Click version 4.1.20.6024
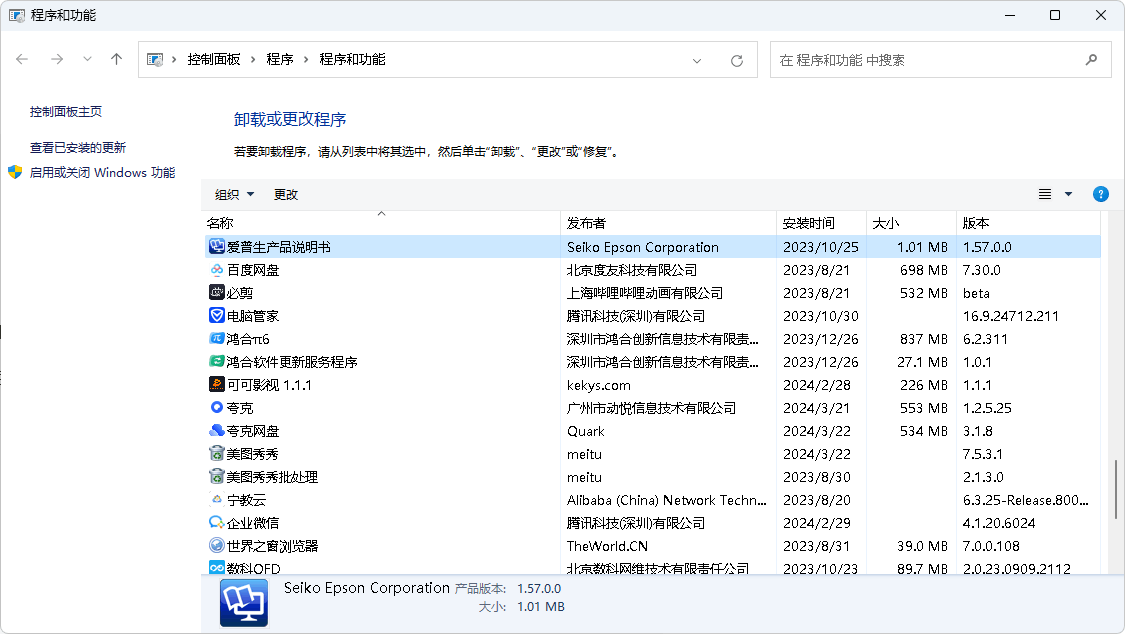The image size is (1125, 634). (x=999, y=523)
